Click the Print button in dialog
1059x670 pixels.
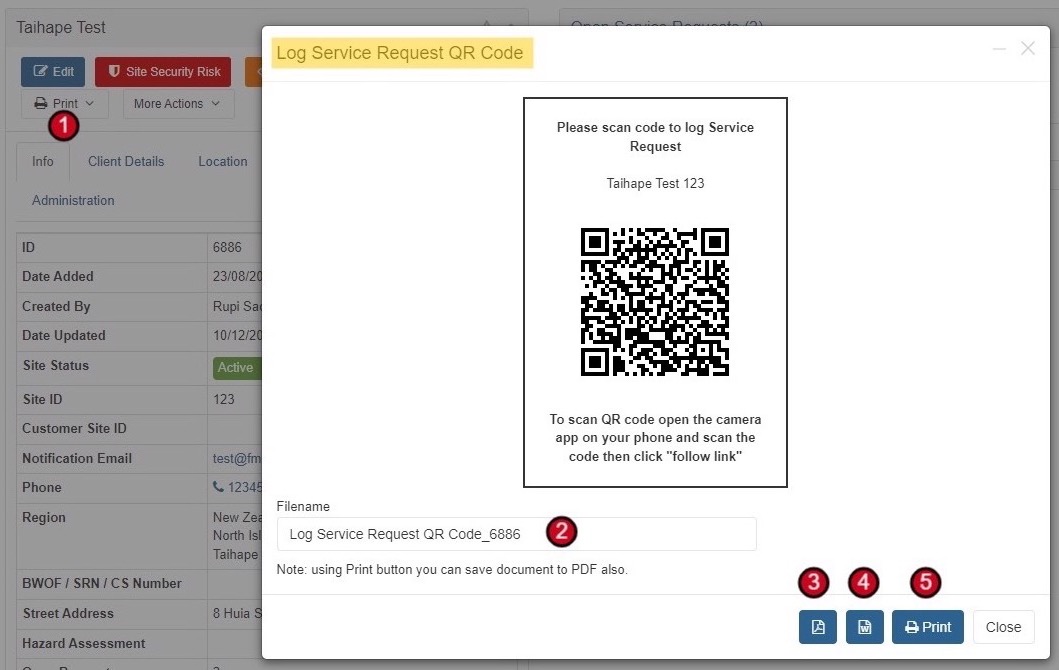coord(927,627)
